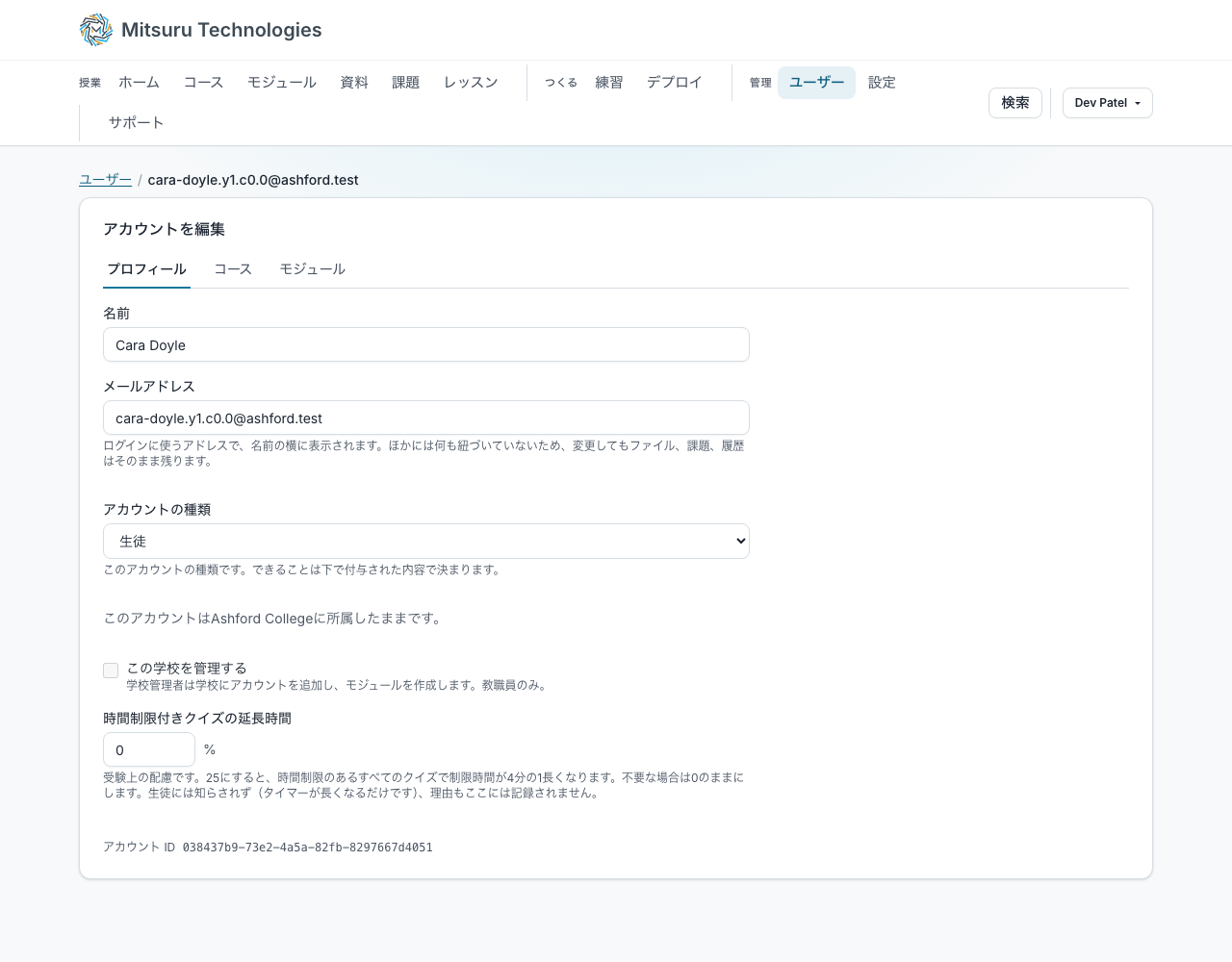
Task: Open モジュール in the top navigation
Action: pos(282,83)
